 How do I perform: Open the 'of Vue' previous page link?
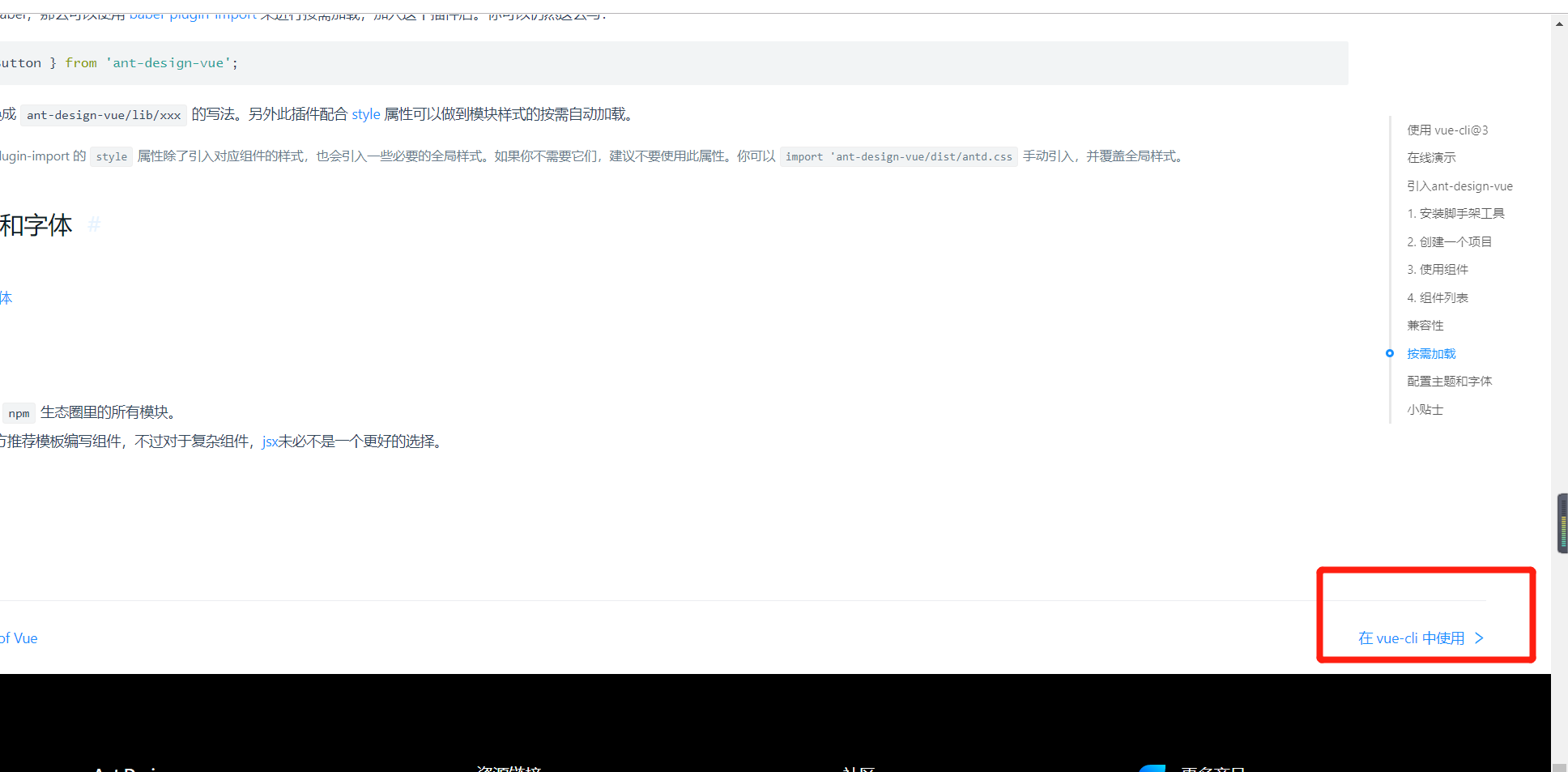(x=19, y=638)
